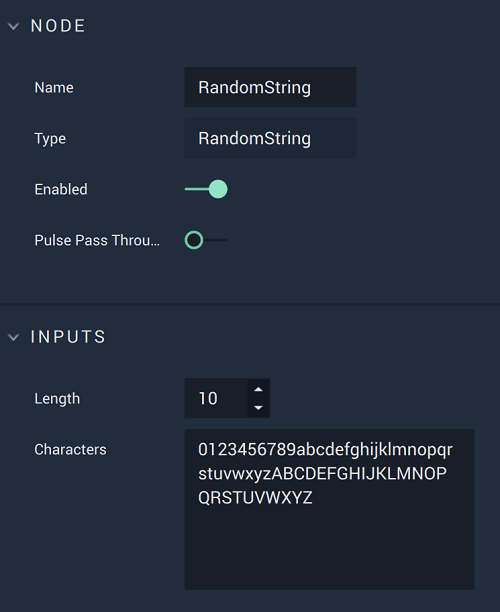The image size is (500, 612).
Task: Turn on the Pulse Pass Through toggle
Action: click(x=206, y=240)
